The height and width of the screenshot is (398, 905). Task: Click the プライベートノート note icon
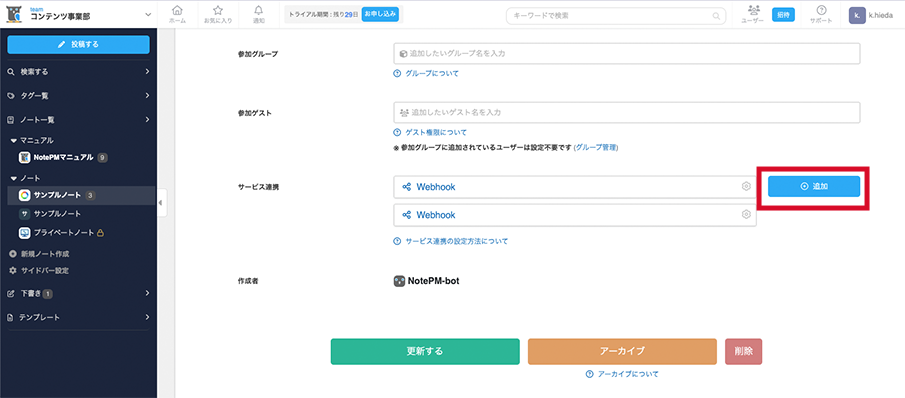coord(24,233)
